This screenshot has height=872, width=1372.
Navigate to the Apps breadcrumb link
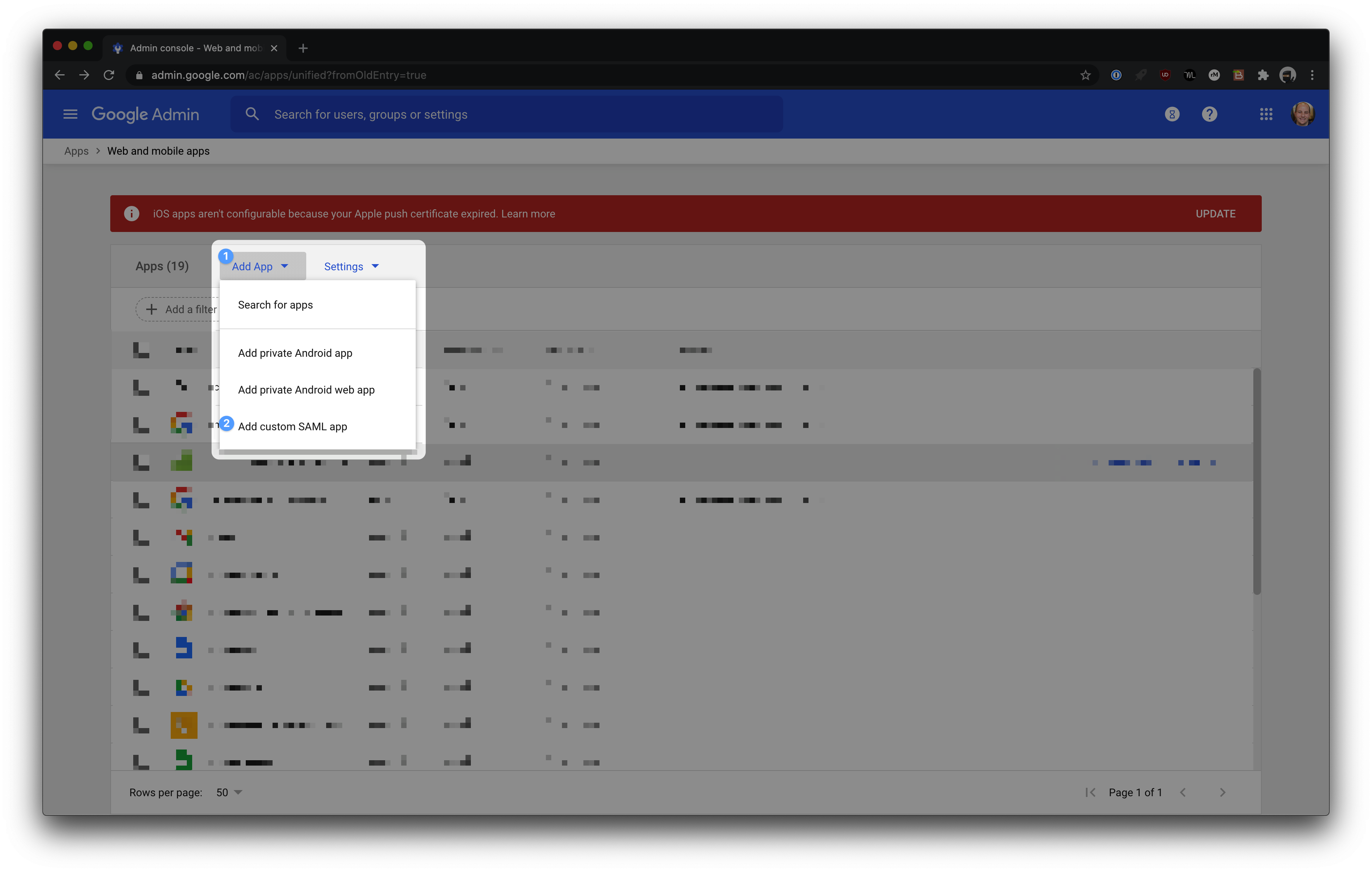[76, 151]
